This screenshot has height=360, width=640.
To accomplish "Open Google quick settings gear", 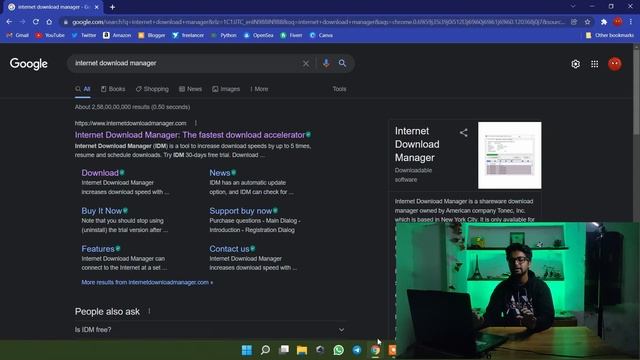I will click(575, 64).
